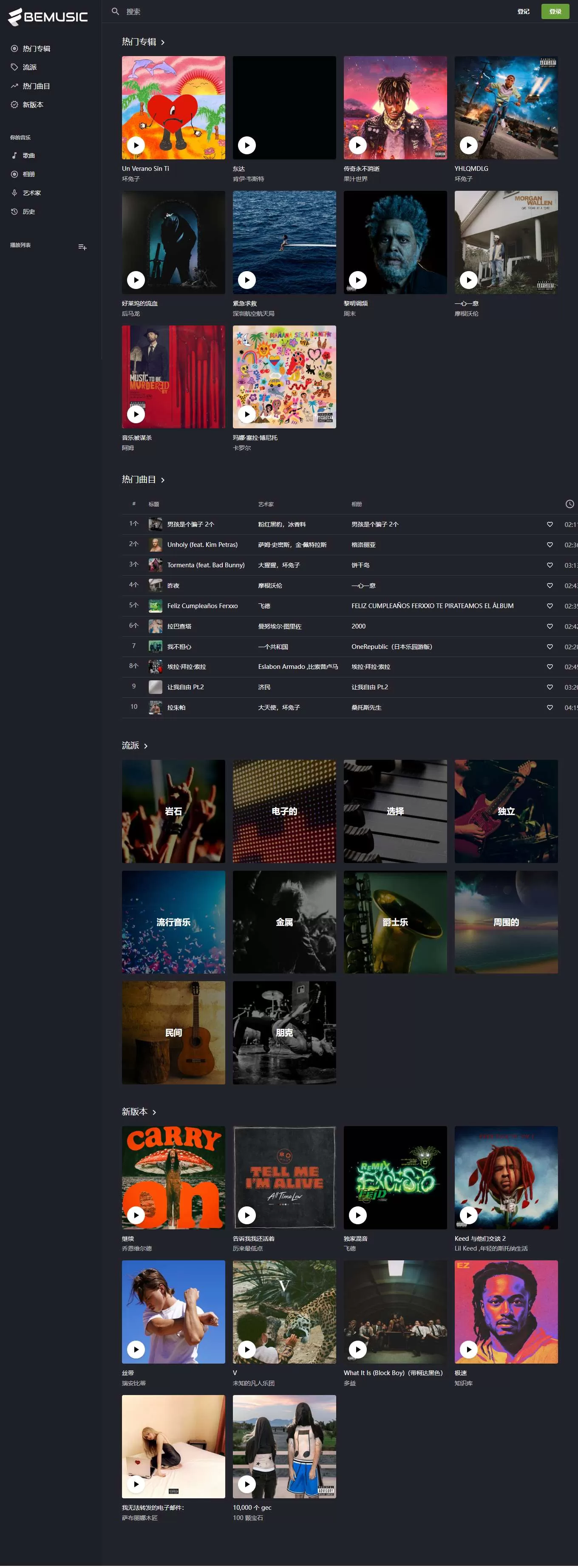Play the 一心一意 album by 摩根沃伦

[x=468, y=279]
